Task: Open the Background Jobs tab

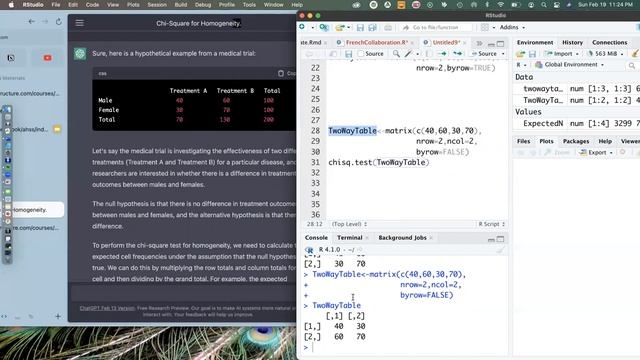Action: pos(402,238)
